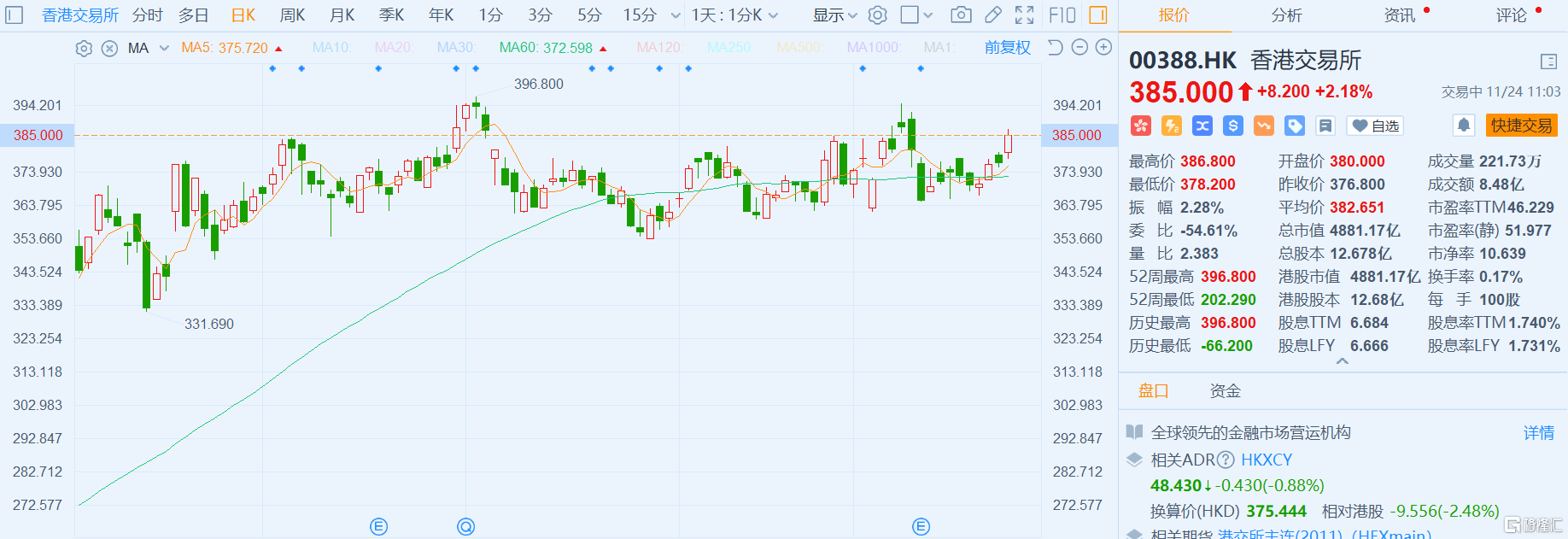Expand the 显示 display dropdown
1568x539 pixels.
(834, 15)
